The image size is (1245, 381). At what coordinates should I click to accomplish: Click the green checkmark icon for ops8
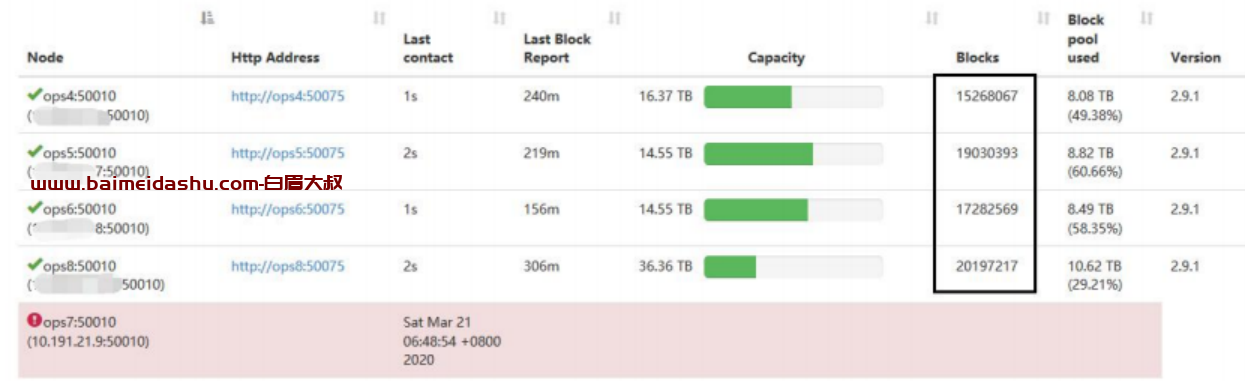(34, 265)
